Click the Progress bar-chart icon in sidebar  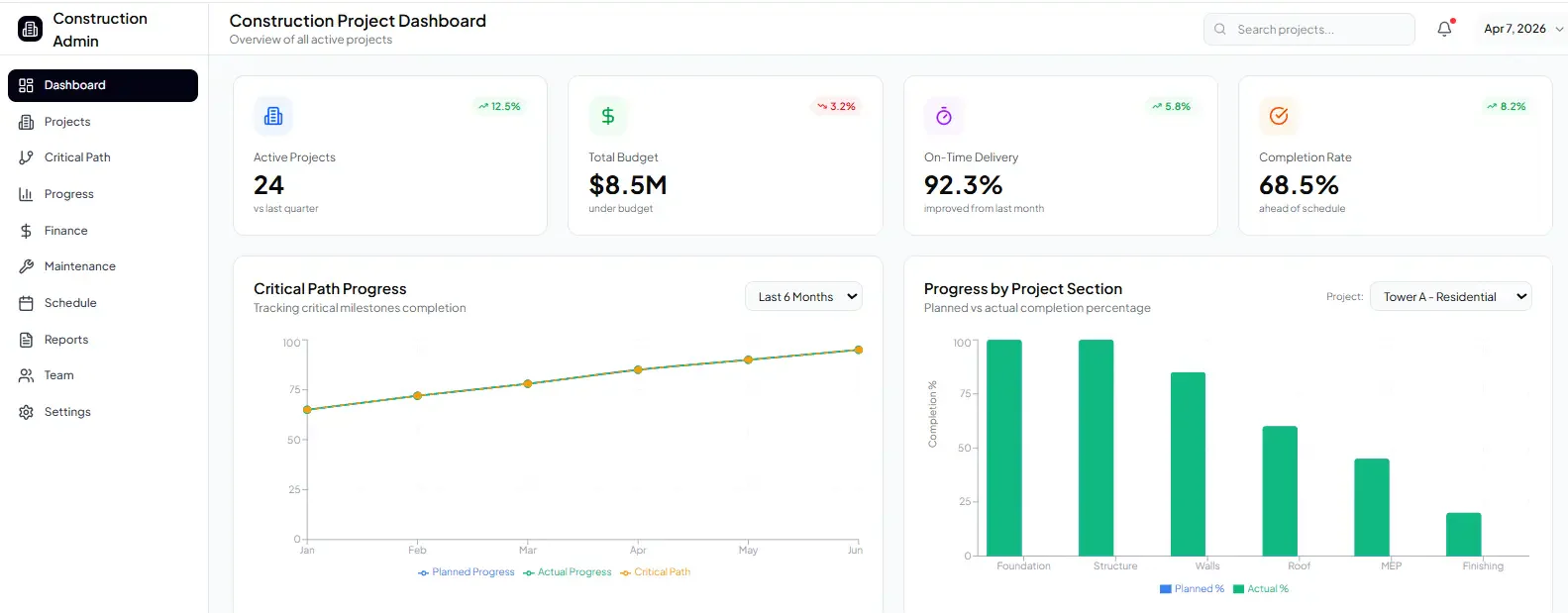pos(26,194)
